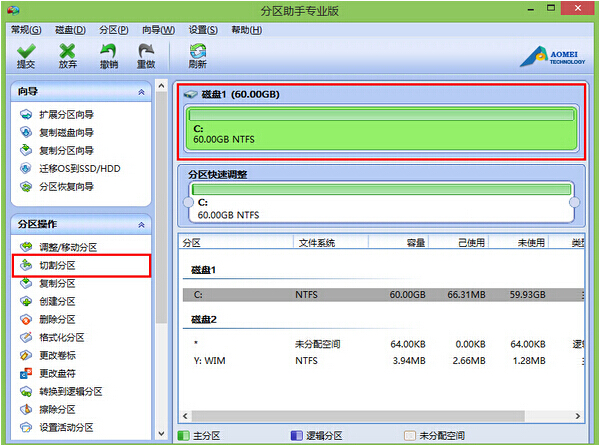Select the 复制分区 operation icon
This screenshot has height=445, width=599.
[x=26, y=283]
